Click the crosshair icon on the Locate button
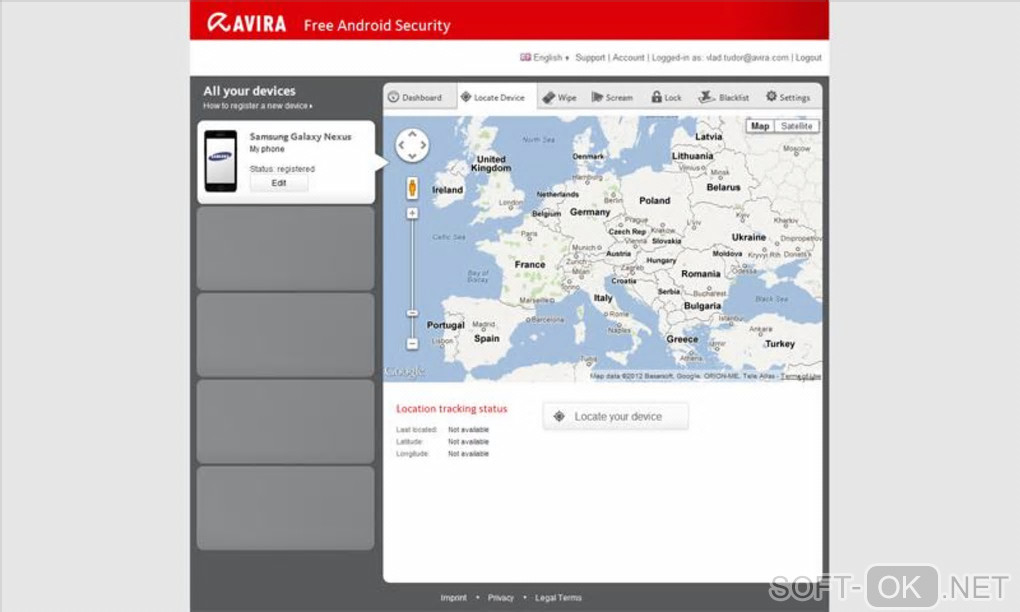This screenshot has width=1020, height=612. point(559,416)
